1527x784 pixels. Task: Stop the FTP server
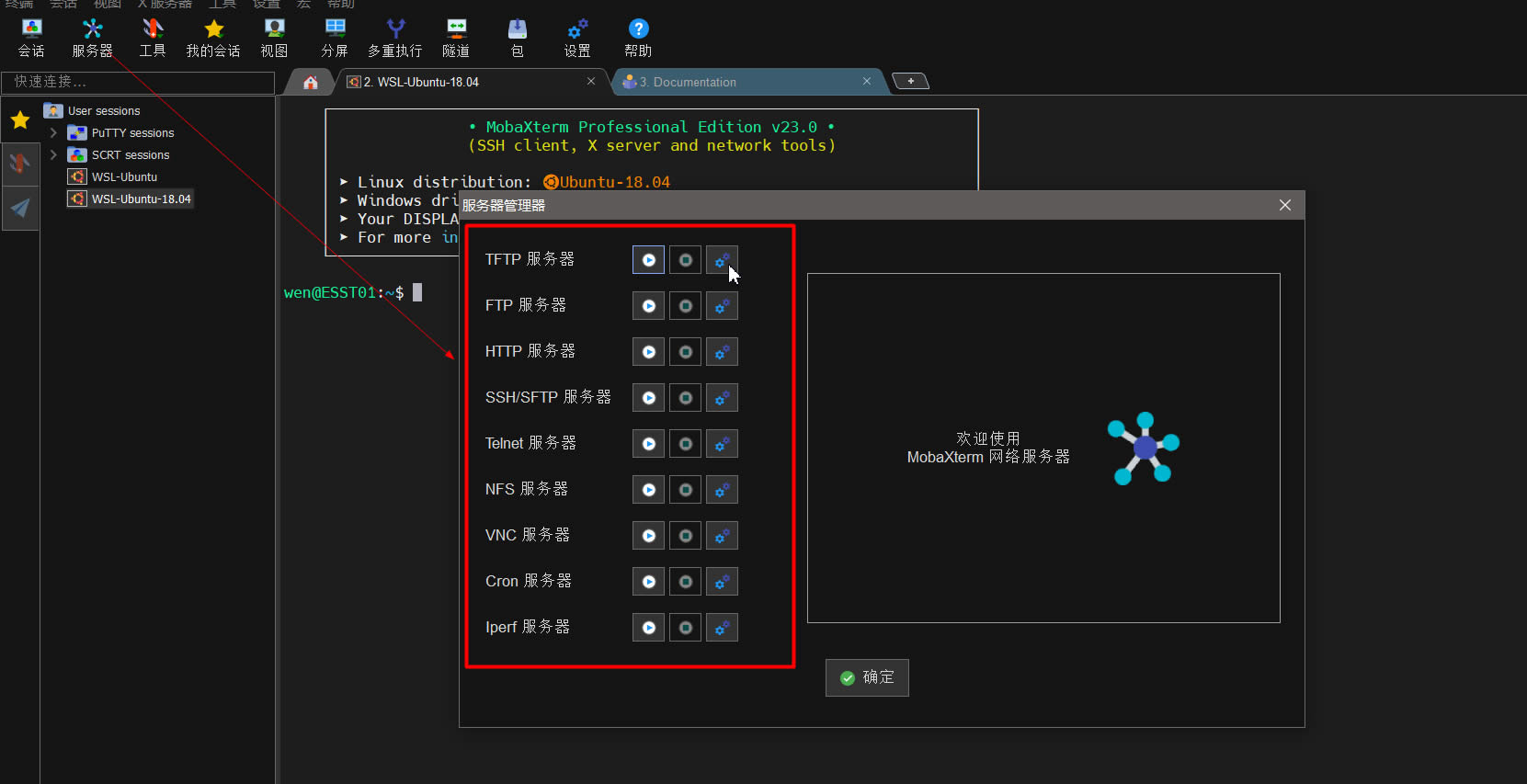(685, 306)
